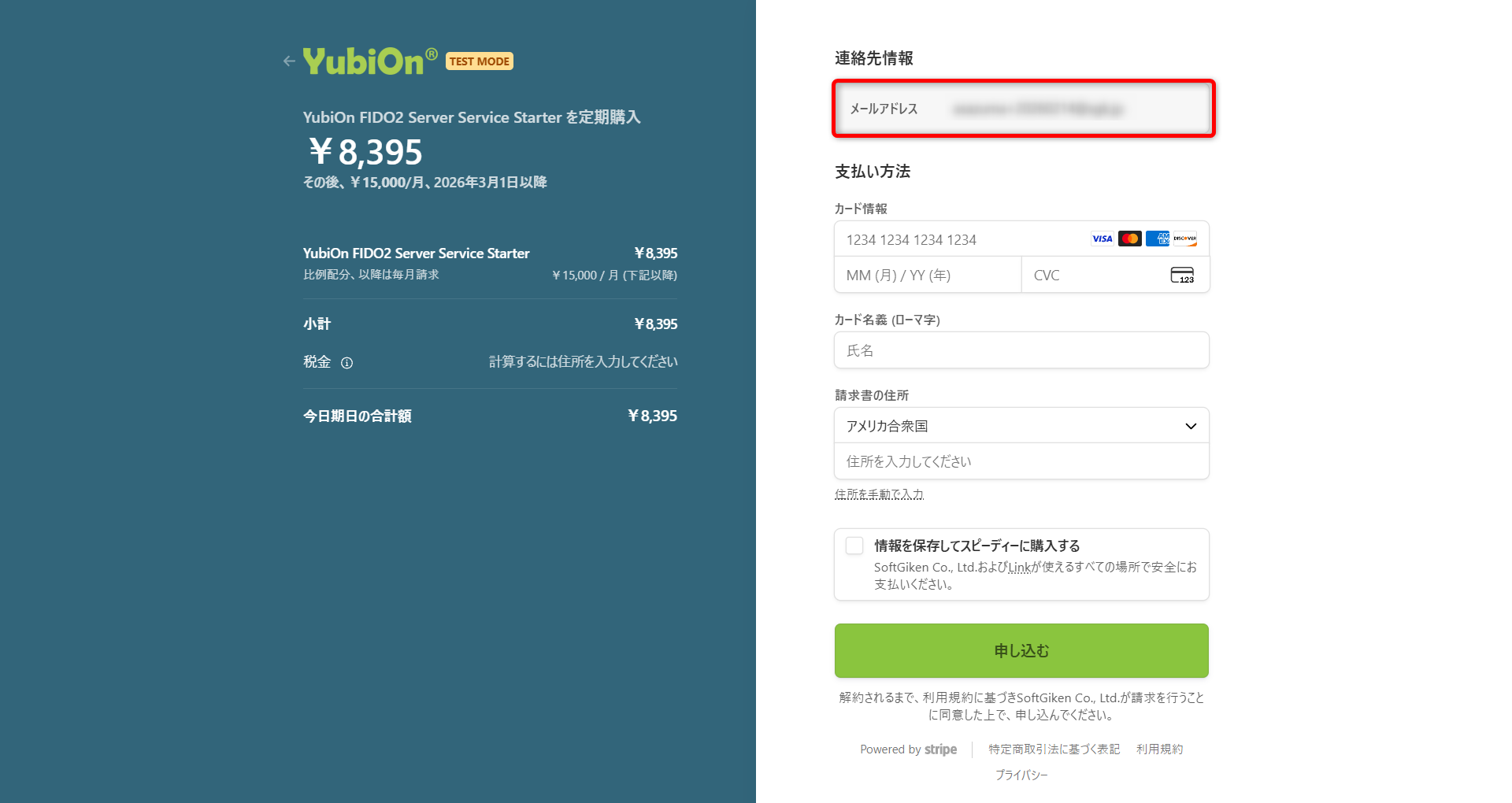The width and height of the screenshot is (1512, 803).
Task: Click the 住所を手動で入力 link
Action: click(x=879, y=494)
